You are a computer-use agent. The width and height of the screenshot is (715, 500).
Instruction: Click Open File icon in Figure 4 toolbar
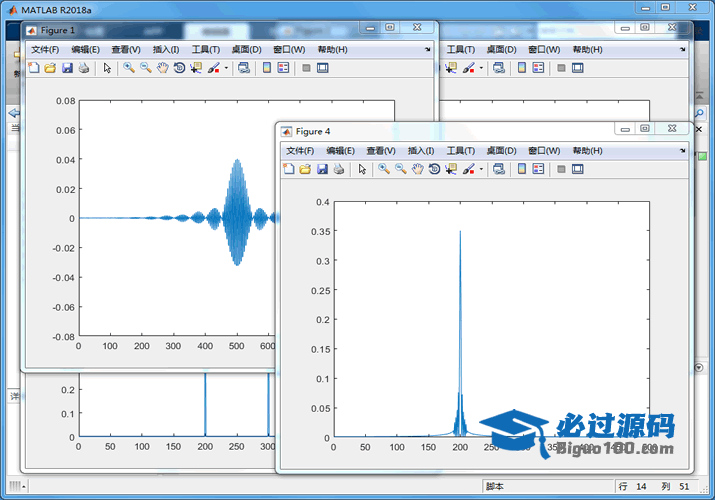point(305,169)
